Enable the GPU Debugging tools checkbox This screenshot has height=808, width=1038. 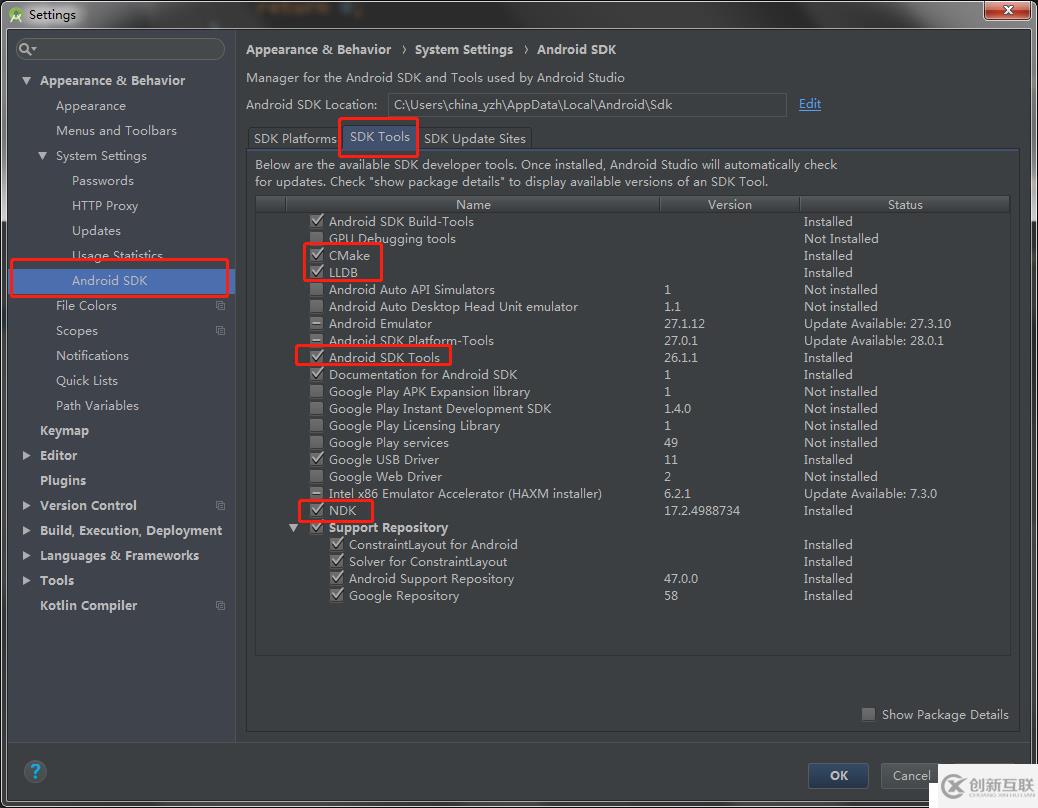click(x=317, y=238)
